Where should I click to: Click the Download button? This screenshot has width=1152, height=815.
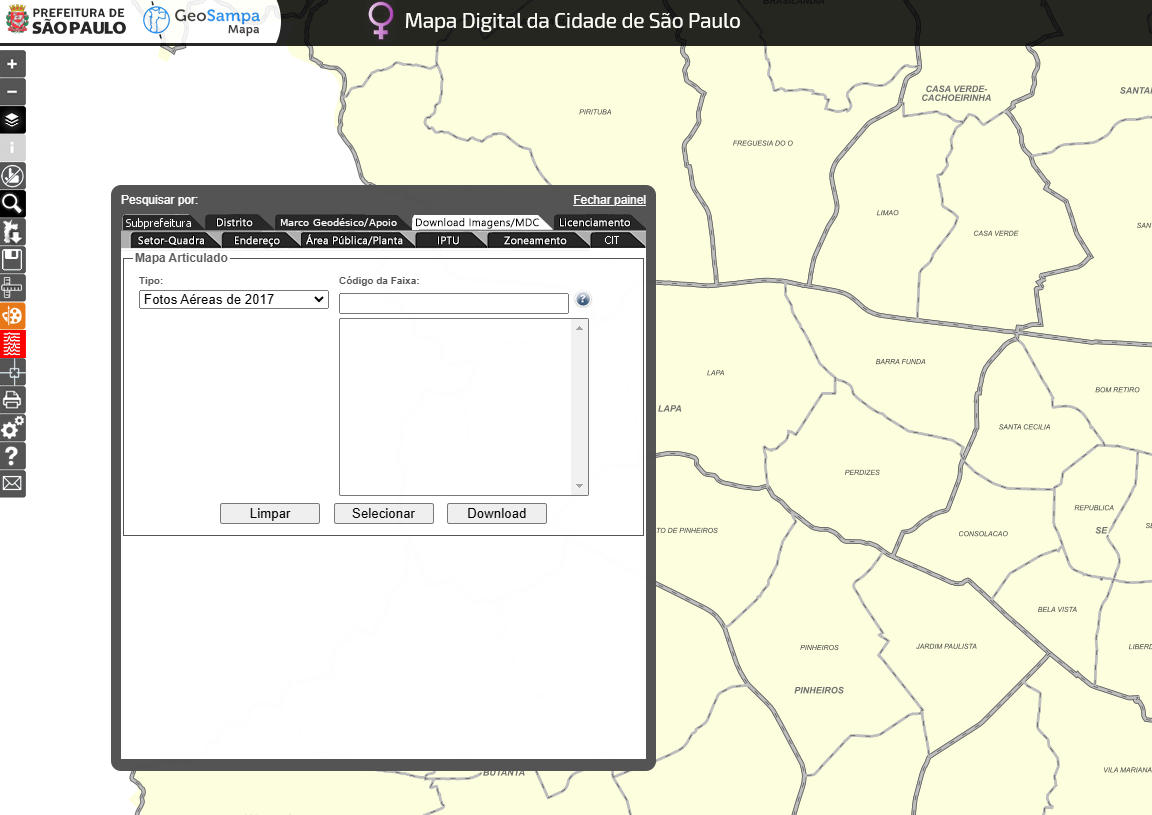point(497,513)
